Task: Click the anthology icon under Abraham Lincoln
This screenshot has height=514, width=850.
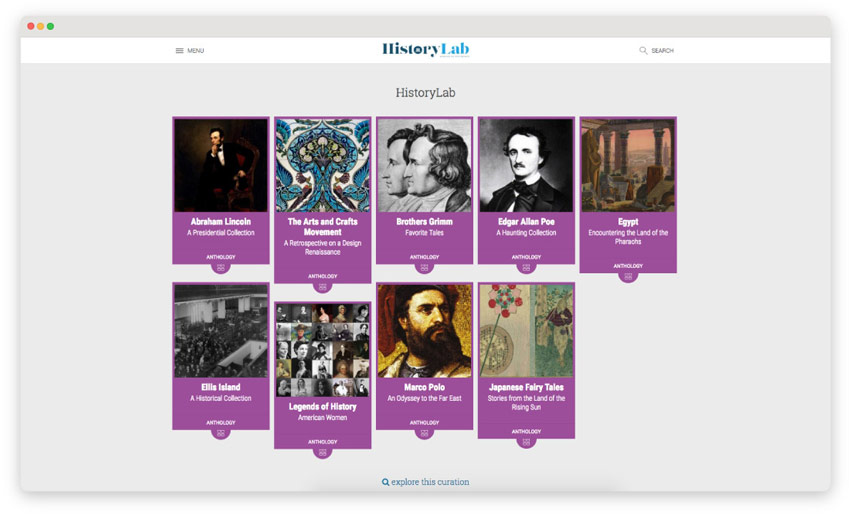Action: (x=221, y=268)
